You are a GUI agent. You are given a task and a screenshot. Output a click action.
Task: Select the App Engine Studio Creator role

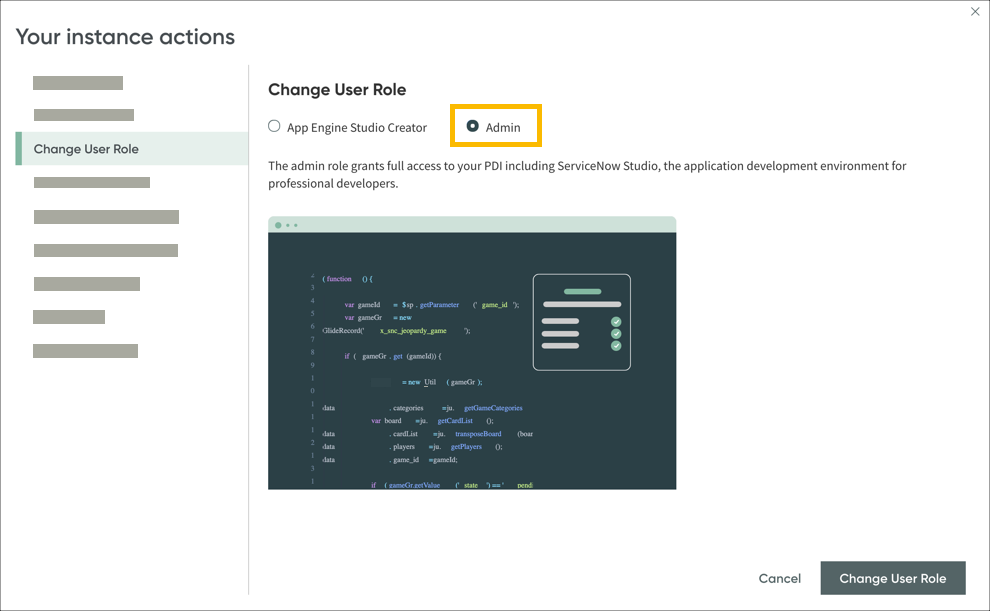coord(272,127)
